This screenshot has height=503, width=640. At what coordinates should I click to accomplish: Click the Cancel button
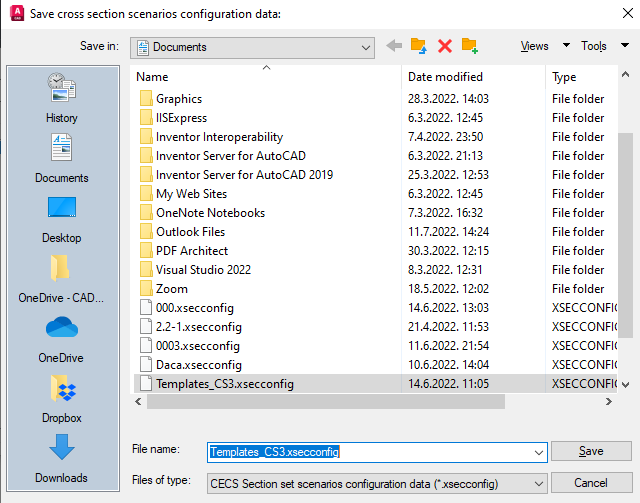click(591, 482)
